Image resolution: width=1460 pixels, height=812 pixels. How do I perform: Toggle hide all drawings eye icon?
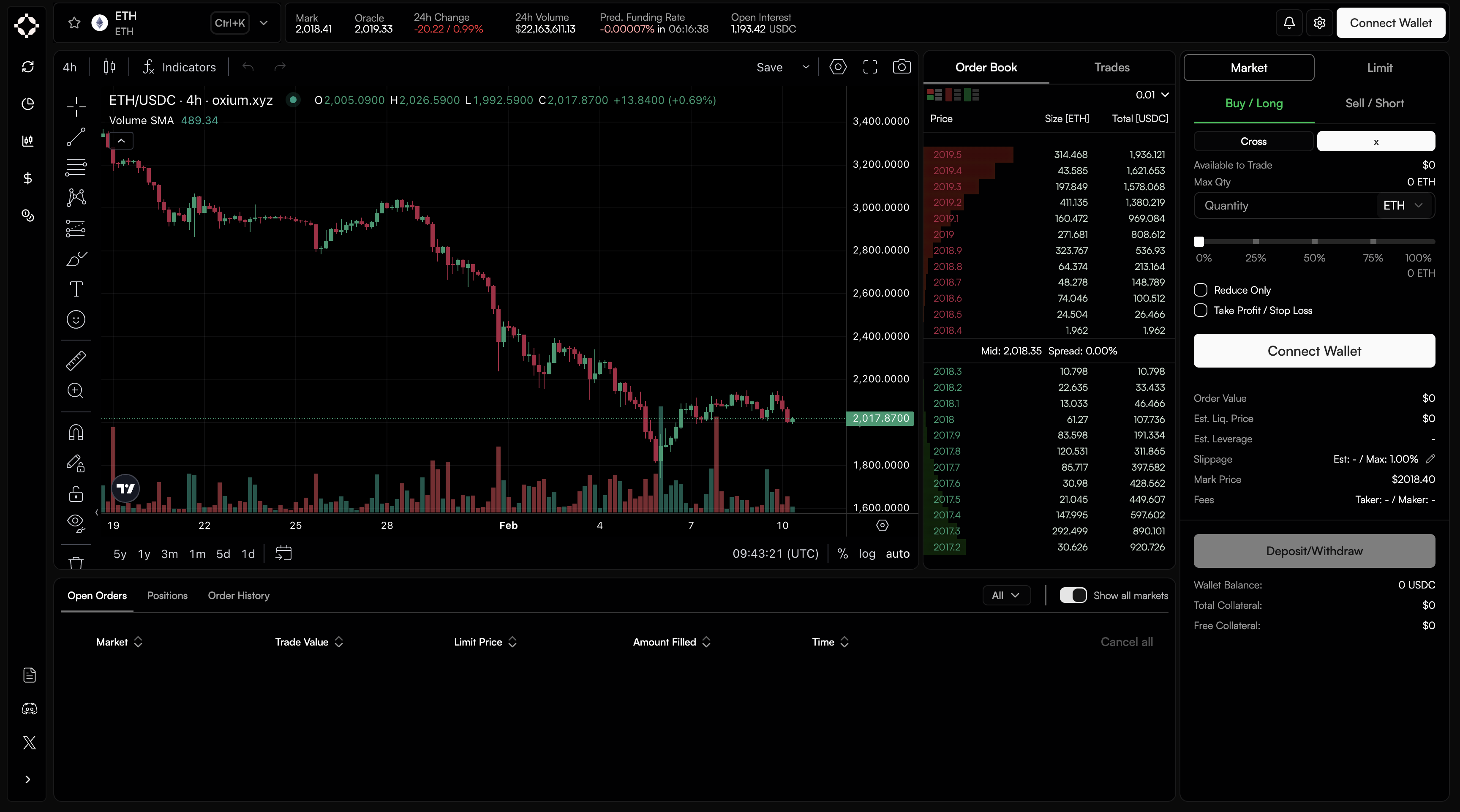[x=76, y=523]
